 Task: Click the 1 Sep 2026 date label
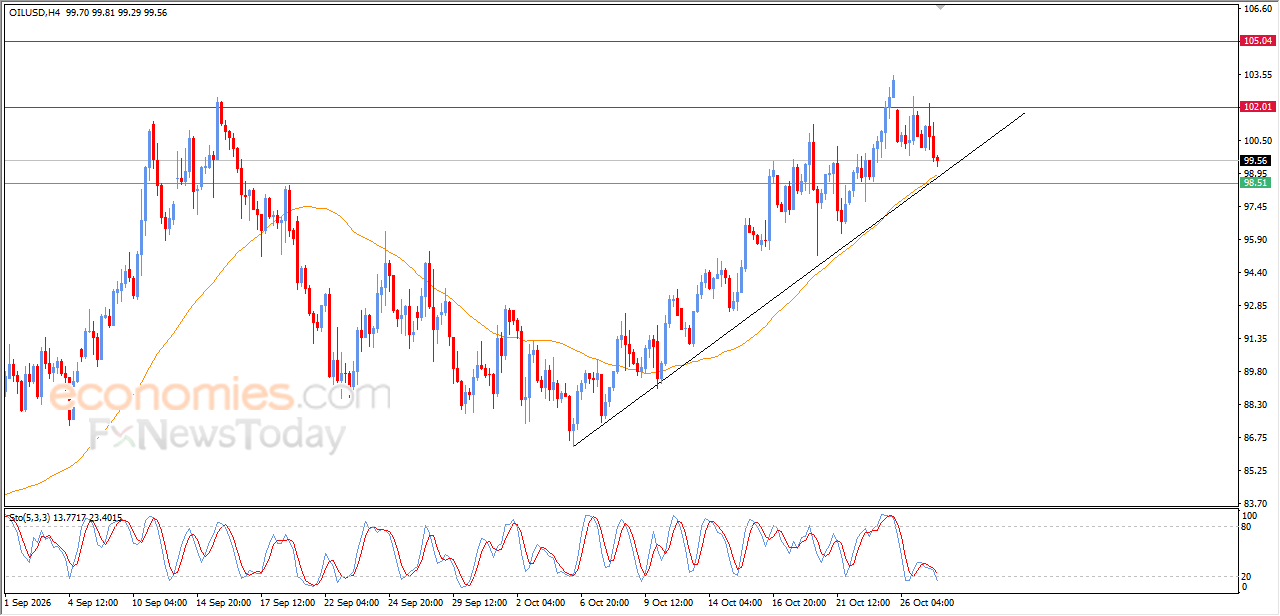[26, 603]
